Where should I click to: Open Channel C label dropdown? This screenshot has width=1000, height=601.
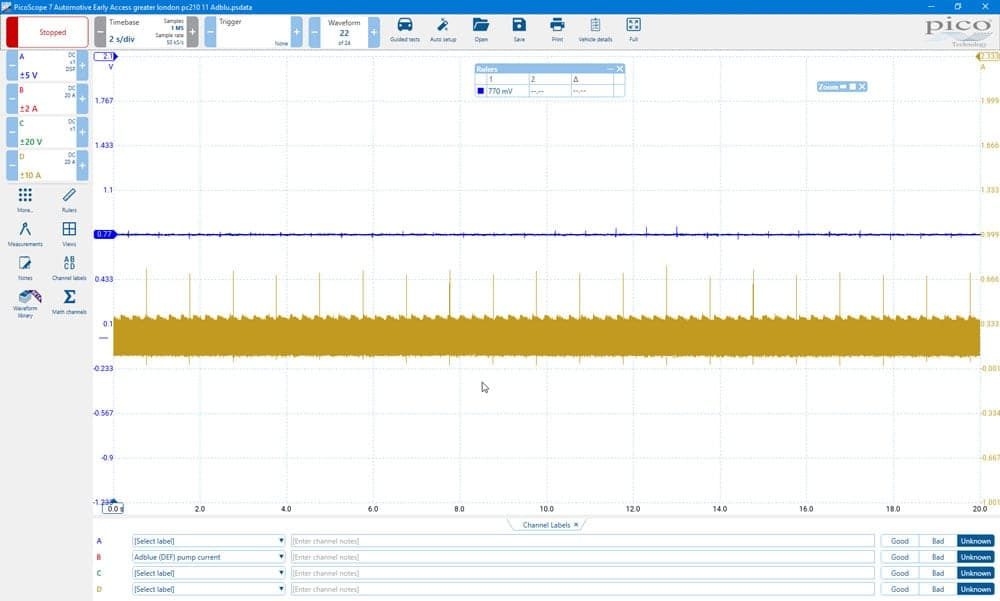(x=209, y=573)
